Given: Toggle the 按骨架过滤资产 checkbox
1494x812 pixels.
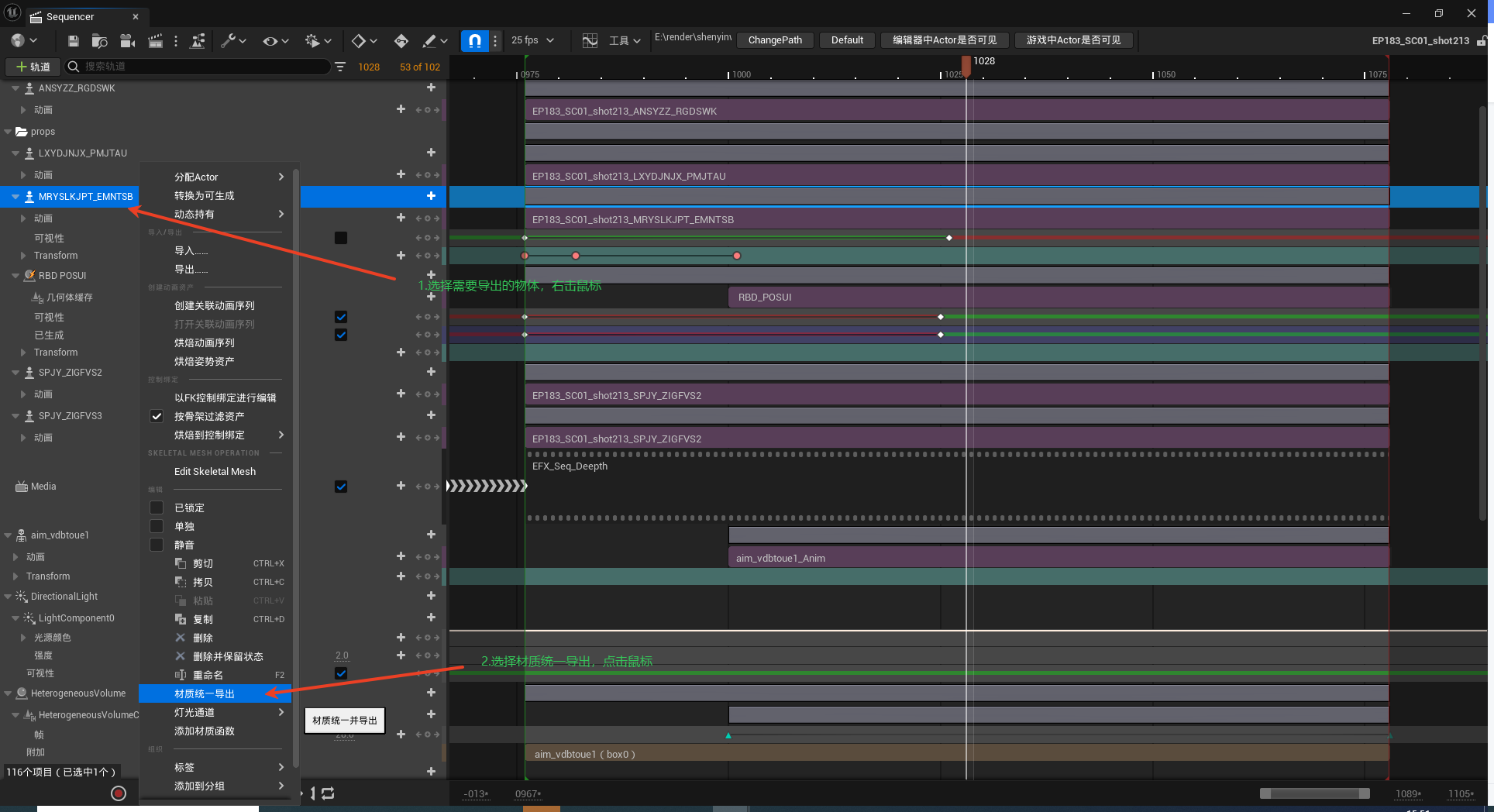Looking at the screenshot, I should tap(157, 416).
